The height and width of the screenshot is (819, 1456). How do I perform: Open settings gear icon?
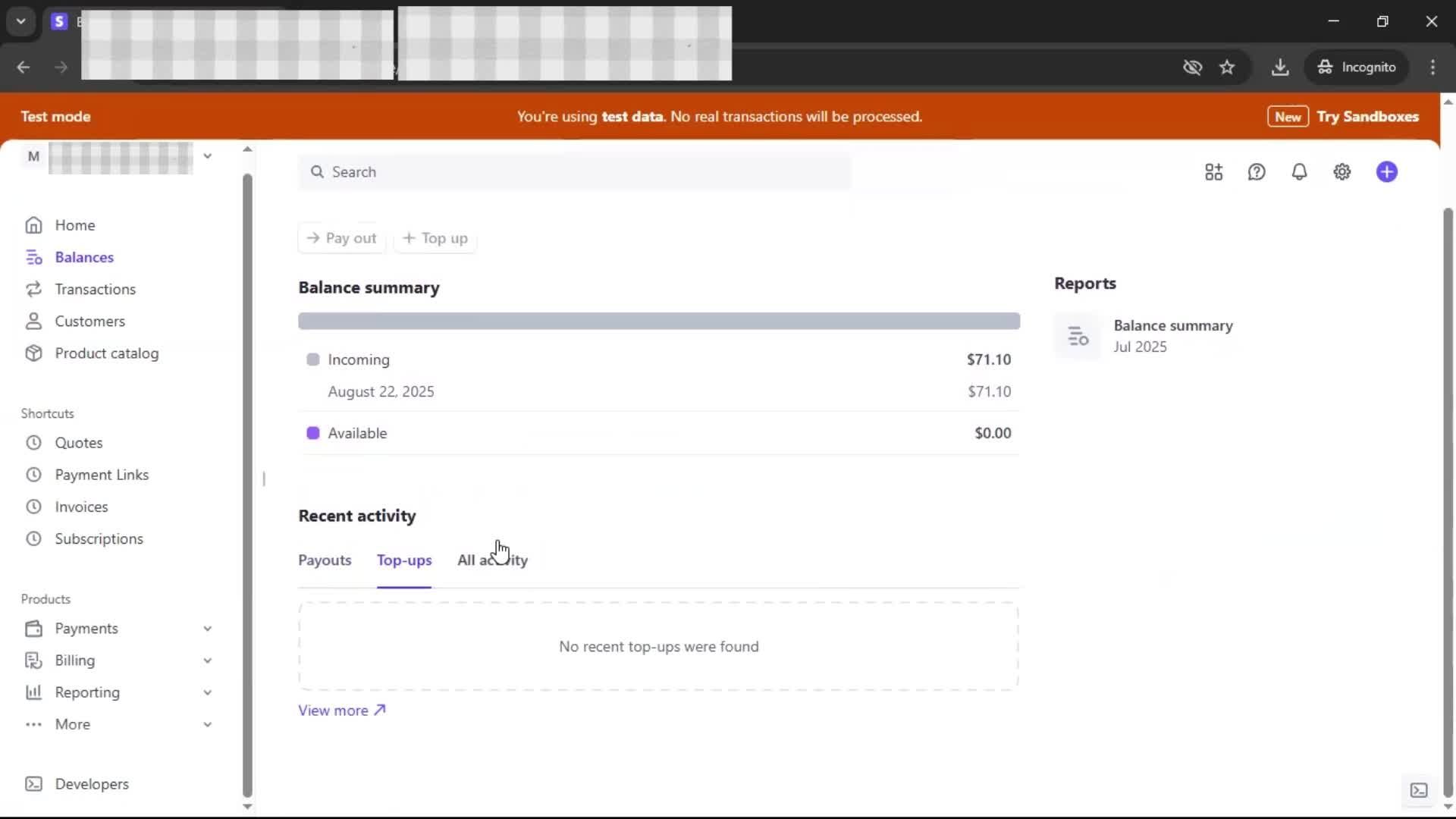pyautogui.click(x=1341, y=172)
